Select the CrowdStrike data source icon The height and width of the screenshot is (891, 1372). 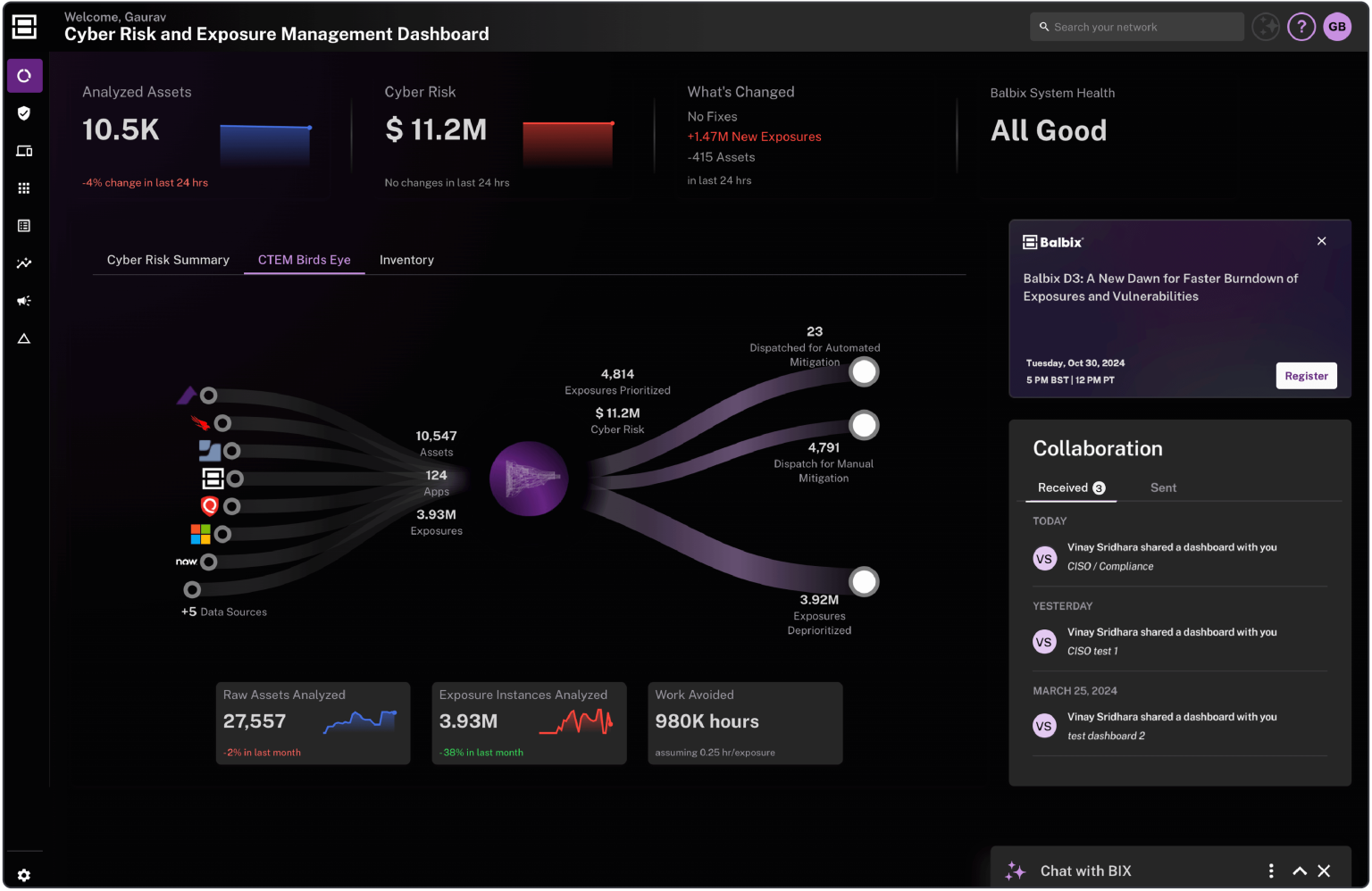click(x=200, y=422)
